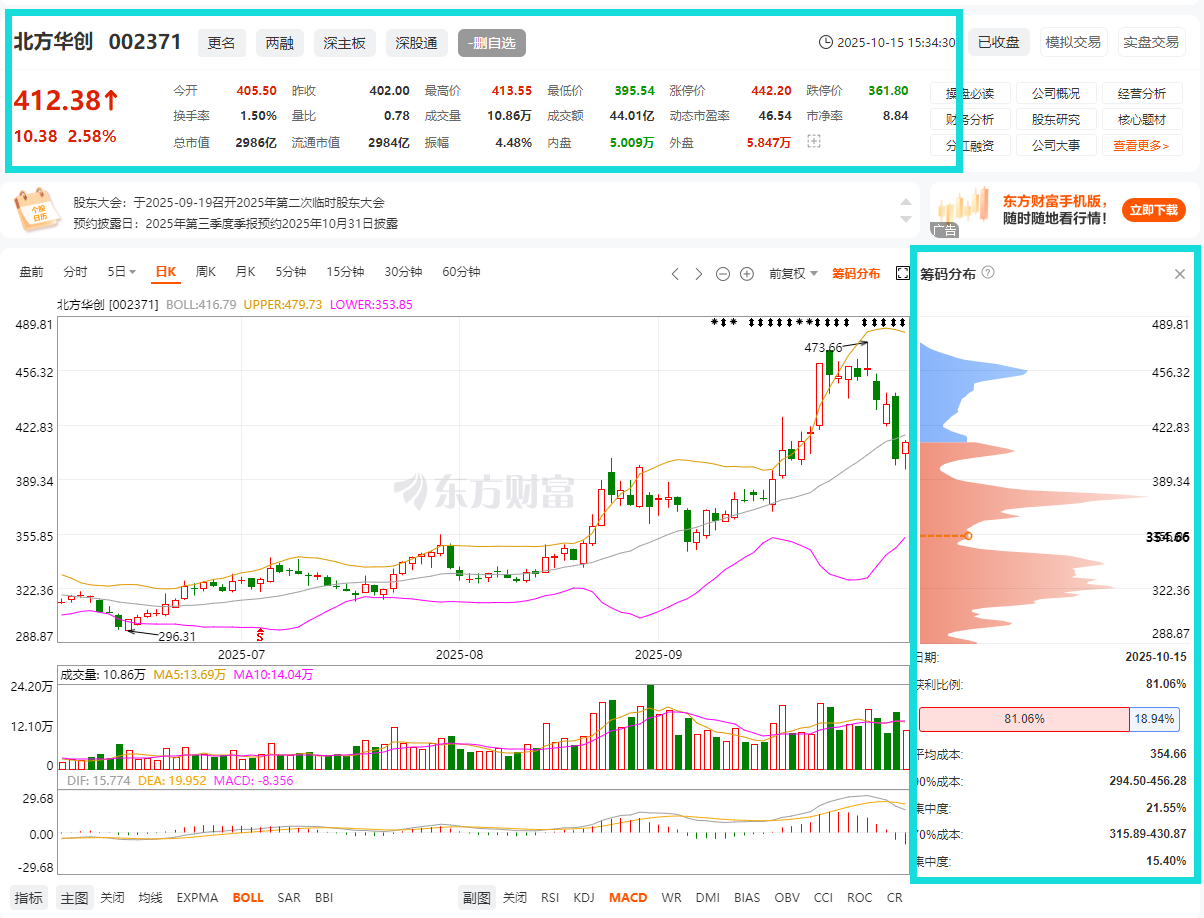Show next announcement with down arrow

pyautogui.click(x=906, y=219)
